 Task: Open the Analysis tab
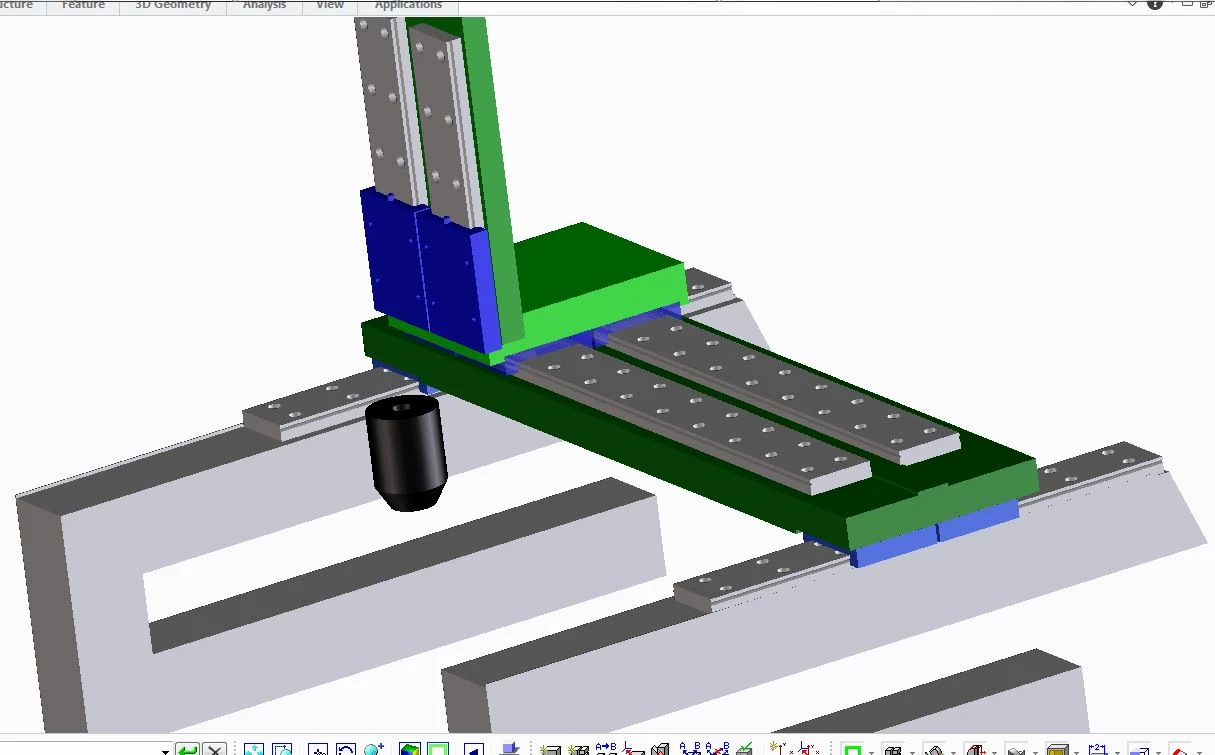pyautogui.click(x=264, y=5)
